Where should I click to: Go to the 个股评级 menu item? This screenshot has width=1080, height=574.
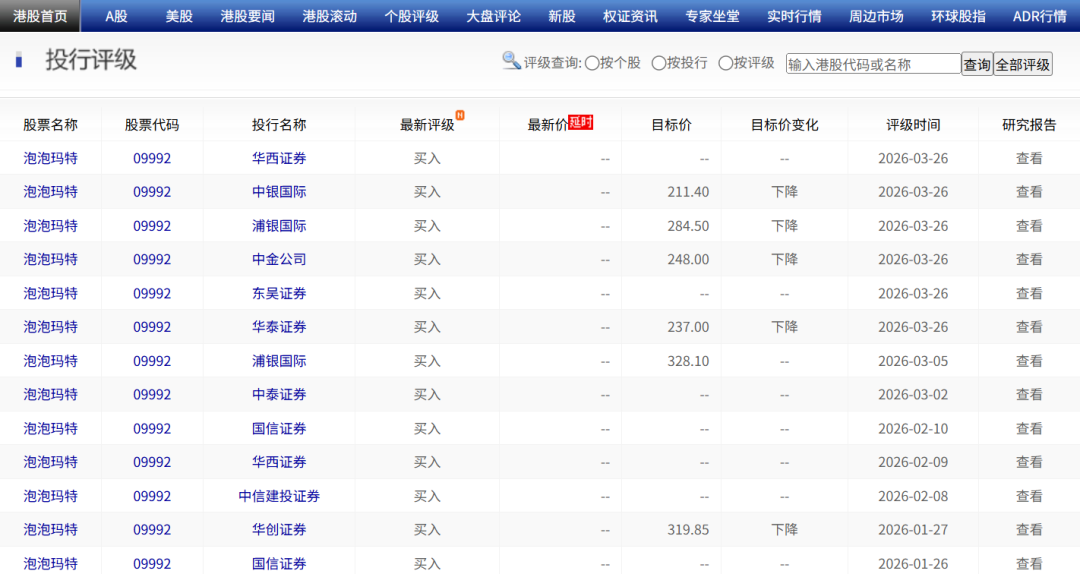411,16
